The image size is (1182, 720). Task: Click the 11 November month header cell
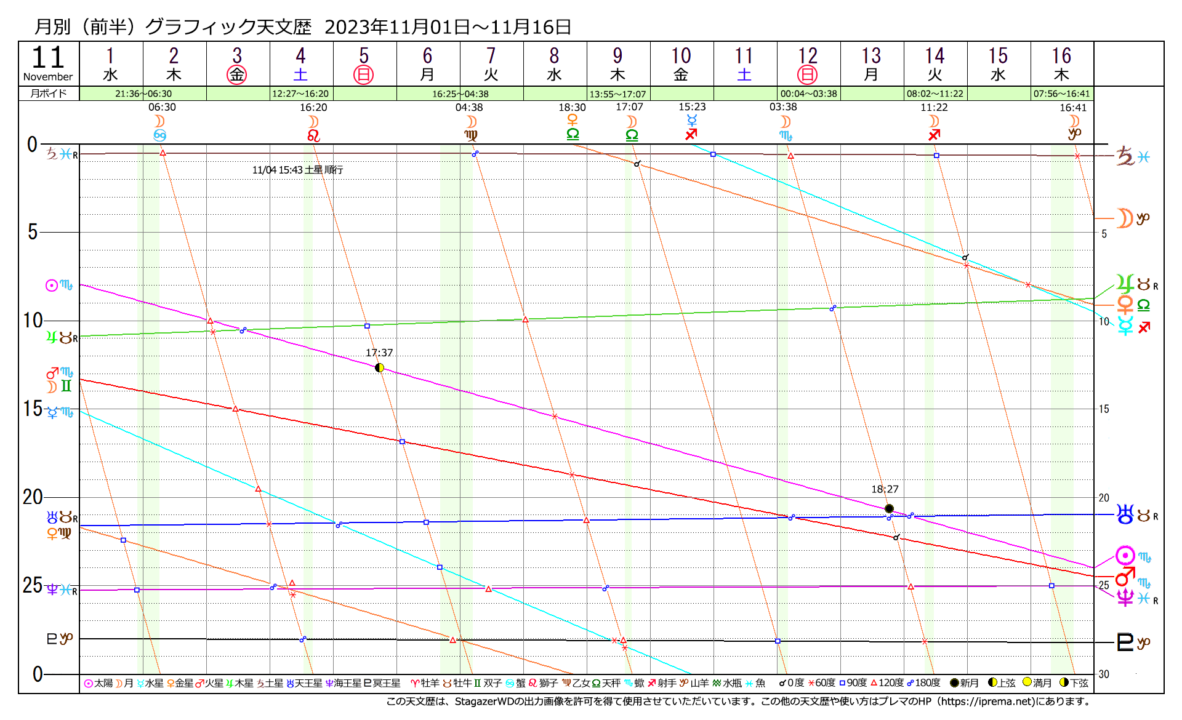(x=49, y=63)
